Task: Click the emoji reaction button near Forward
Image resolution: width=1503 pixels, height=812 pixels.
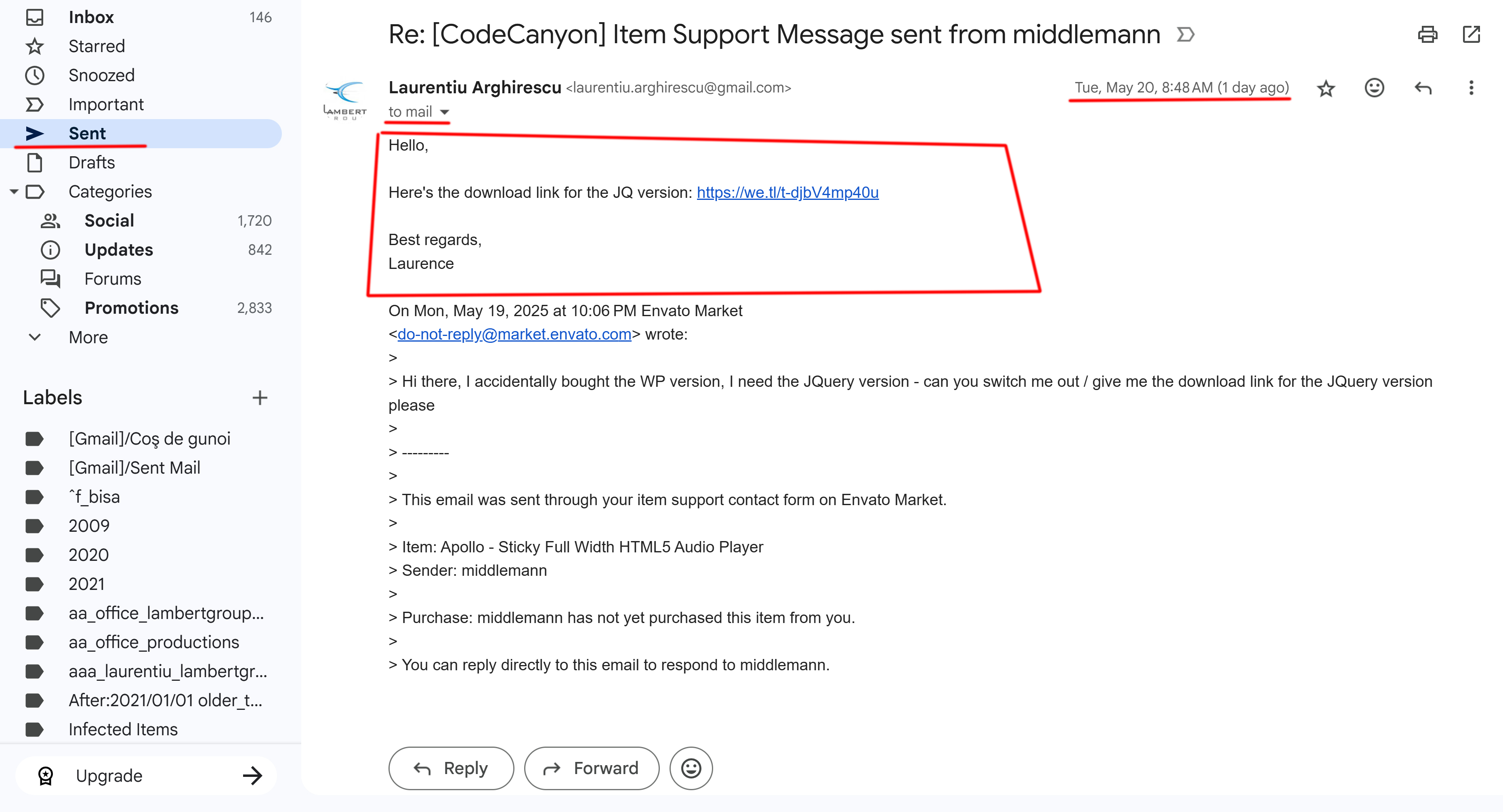Action: click(x=691, y=768)
